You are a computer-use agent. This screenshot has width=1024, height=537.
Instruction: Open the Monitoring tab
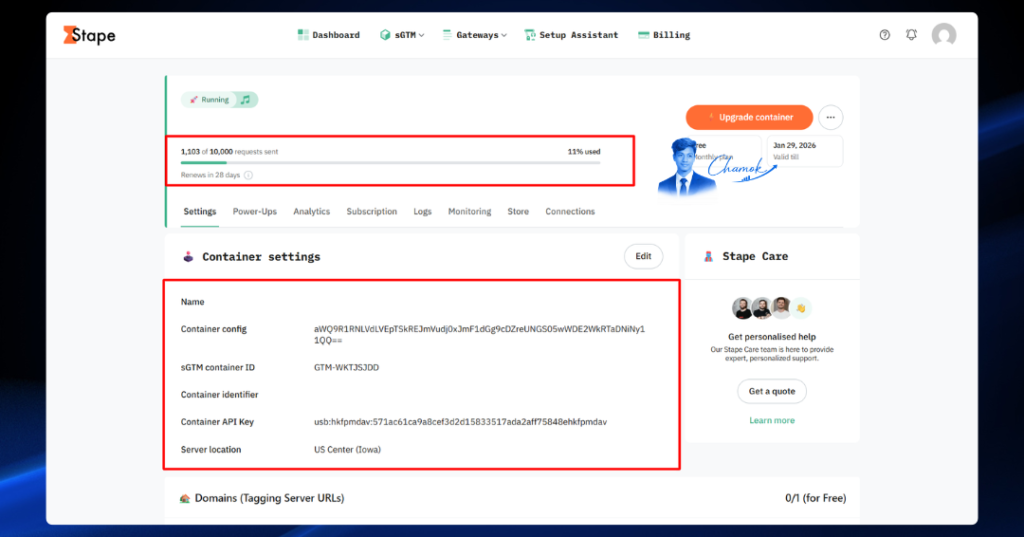click(x=470, y=212)
